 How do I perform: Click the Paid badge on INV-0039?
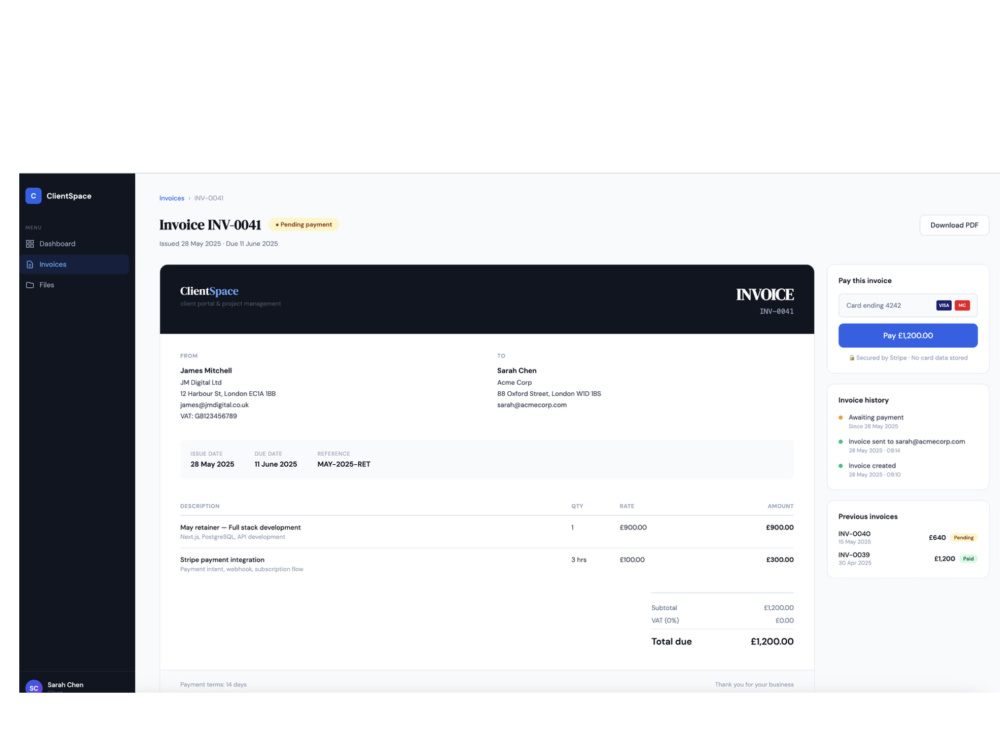[968, 559]
